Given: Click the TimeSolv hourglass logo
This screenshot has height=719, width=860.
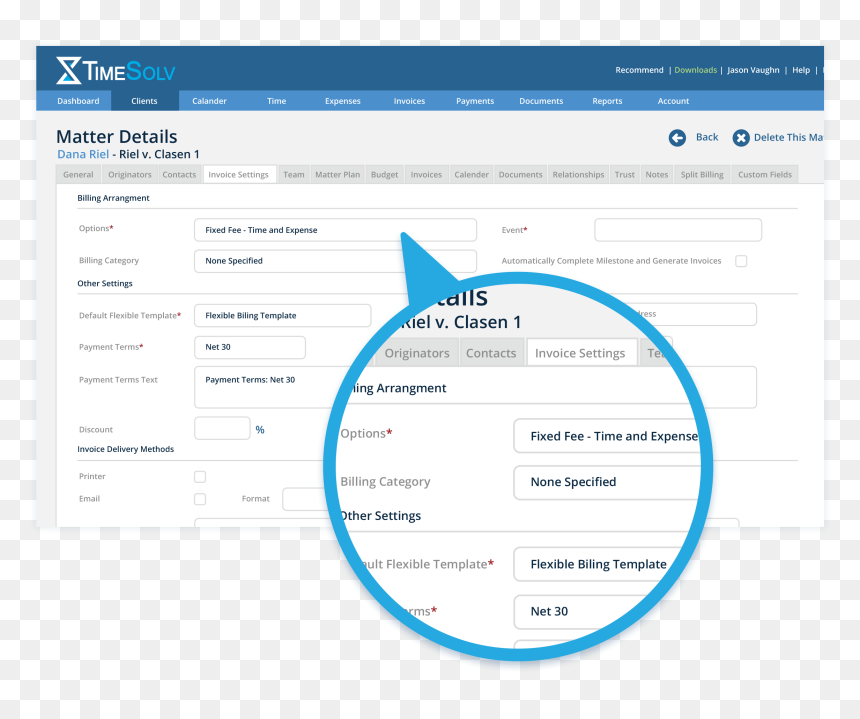Looking at the screenshot, I should coord(69,70).
